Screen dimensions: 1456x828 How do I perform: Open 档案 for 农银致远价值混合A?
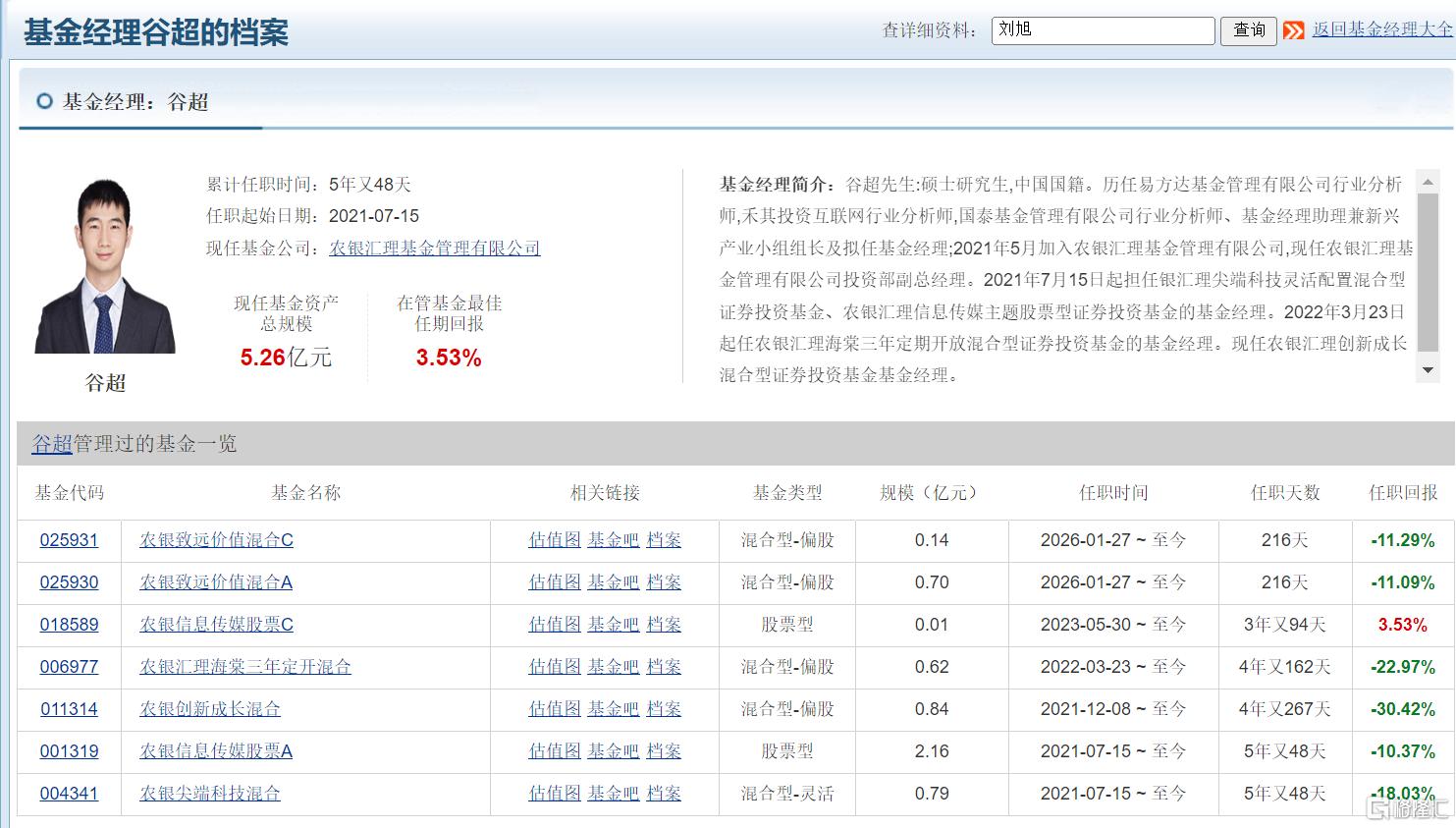tap(664, 582)
